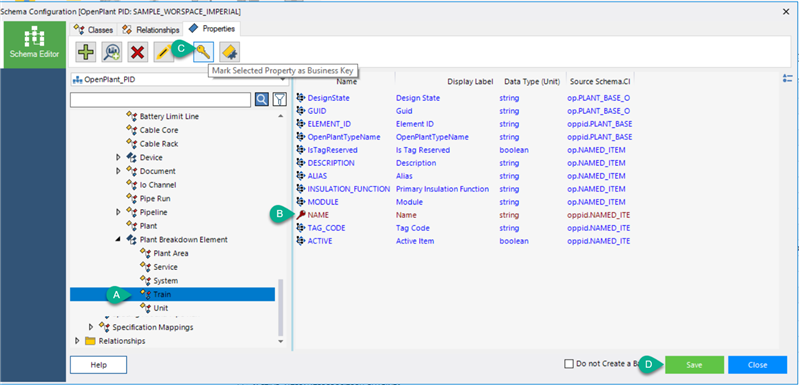This screenshot has height=385, width=799.
Task: Open the OpenPlant_PID schema dropdown
Action: click(179, 80)
